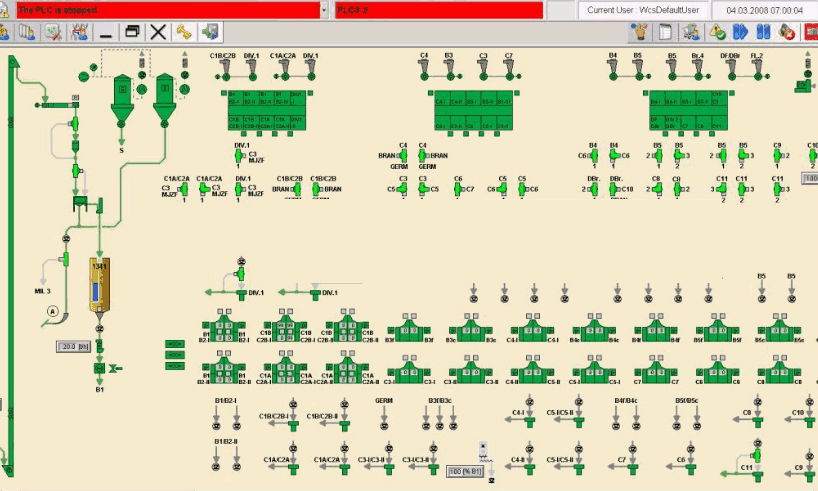Click the blue double-arrow forward icon
Image resolution: width=818 pixels, height=491 pixels.
(x=741, y=32)
